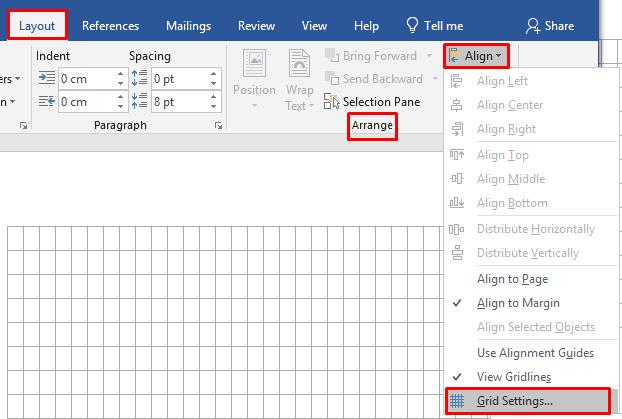The height and width of the screenshot is (419, 622).
Task: Click the Tell me lightbulb icon
Action: (x=412, y=25)
